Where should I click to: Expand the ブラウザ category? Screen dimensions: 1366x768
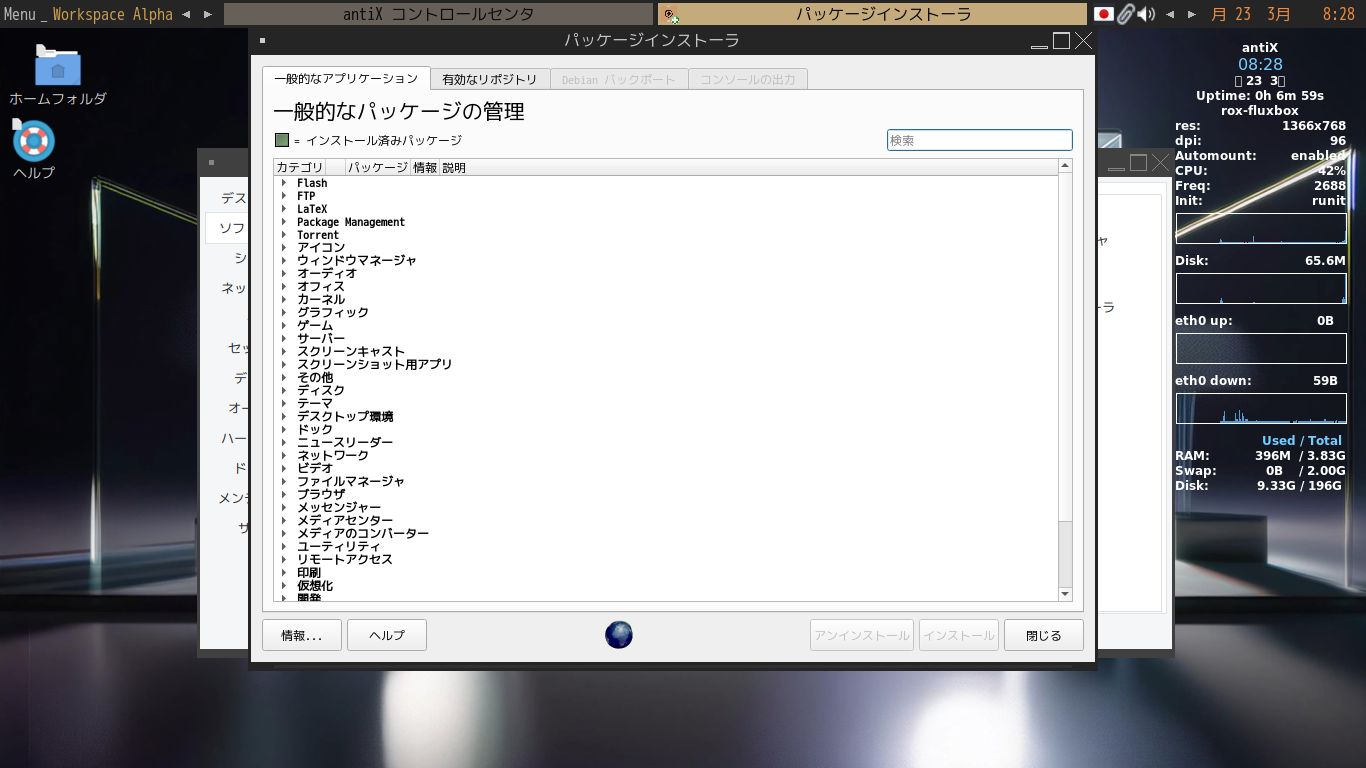(x=284, y=494)
